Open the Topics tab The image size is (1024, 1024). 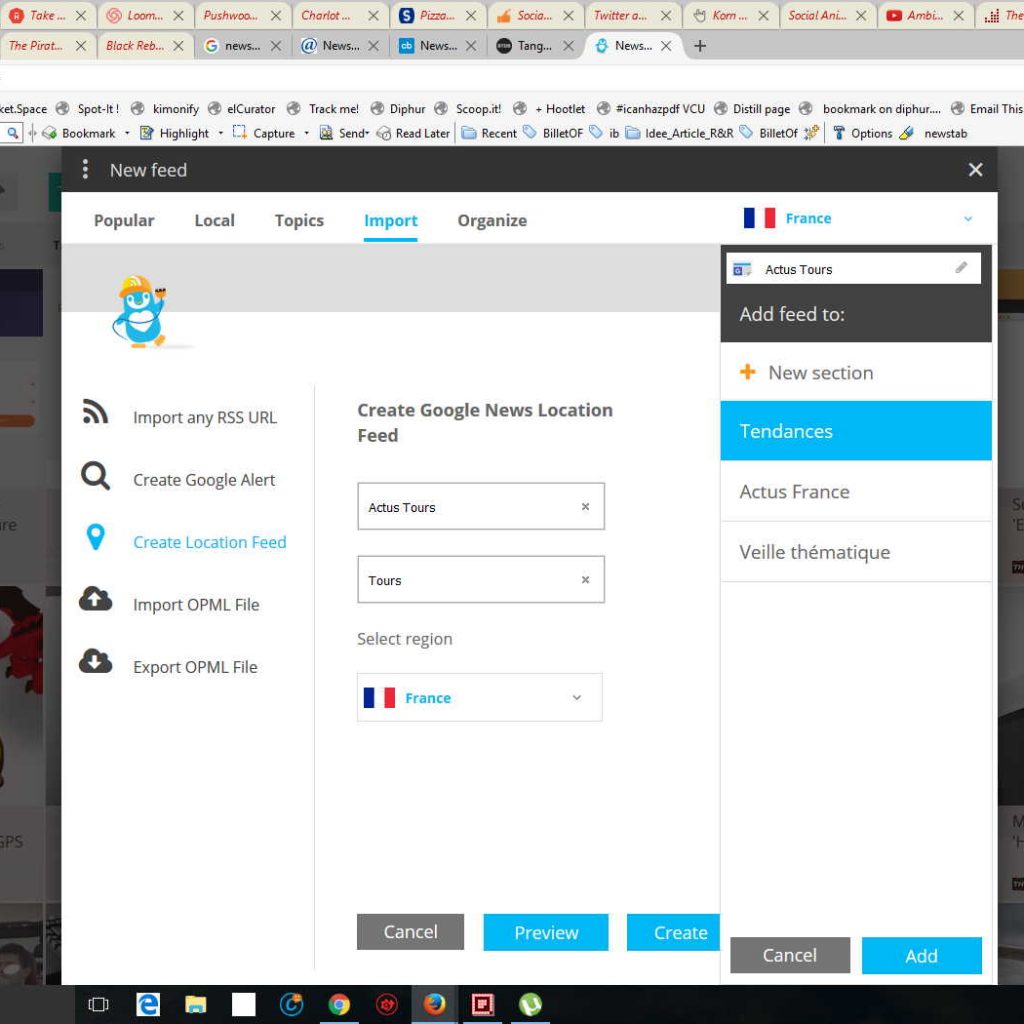(299, 221)
